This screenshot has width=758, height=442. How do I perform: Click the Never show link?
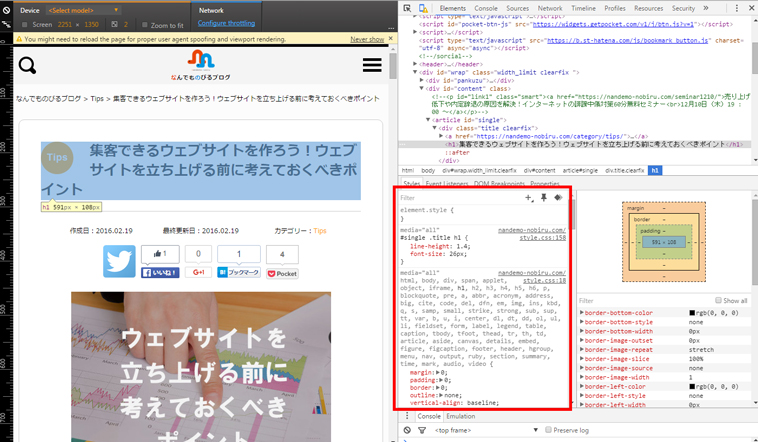[367, 39]
